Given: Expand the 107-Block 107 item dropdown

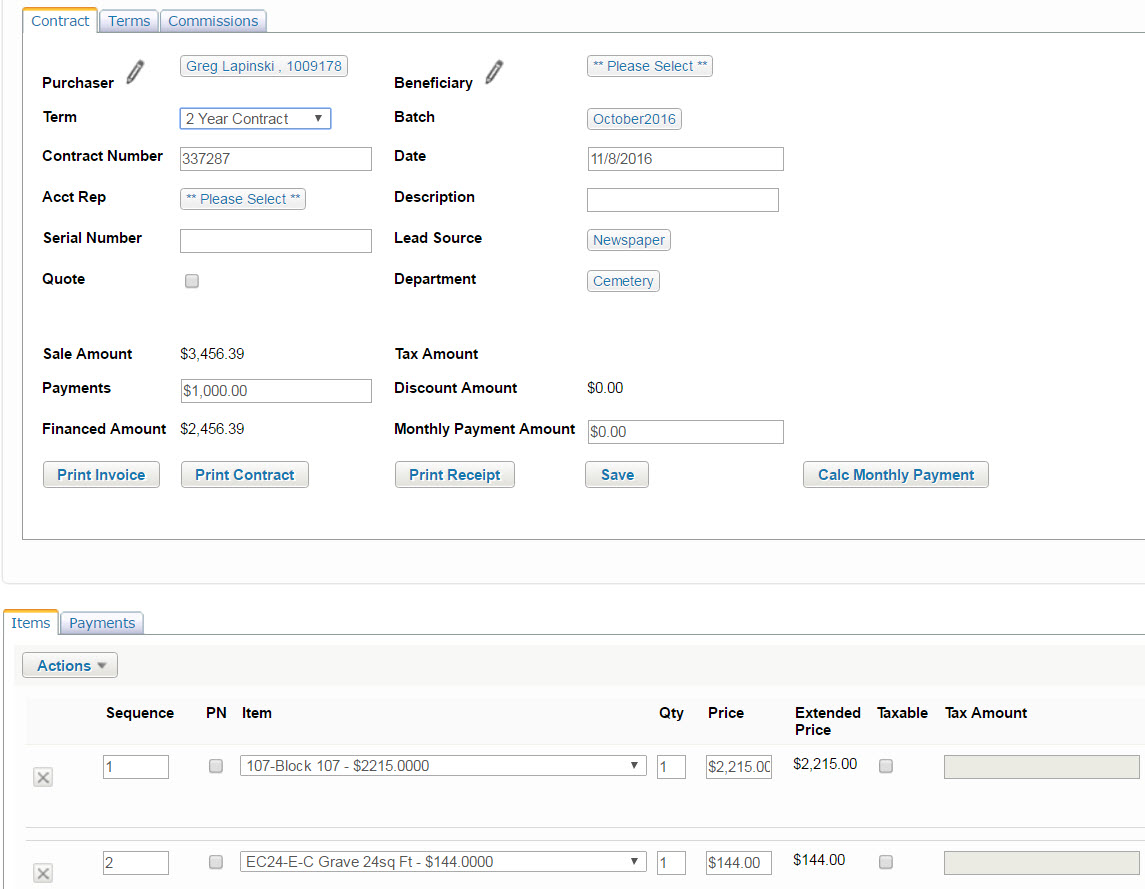Looking at the screenshot, I should (442, 766).
